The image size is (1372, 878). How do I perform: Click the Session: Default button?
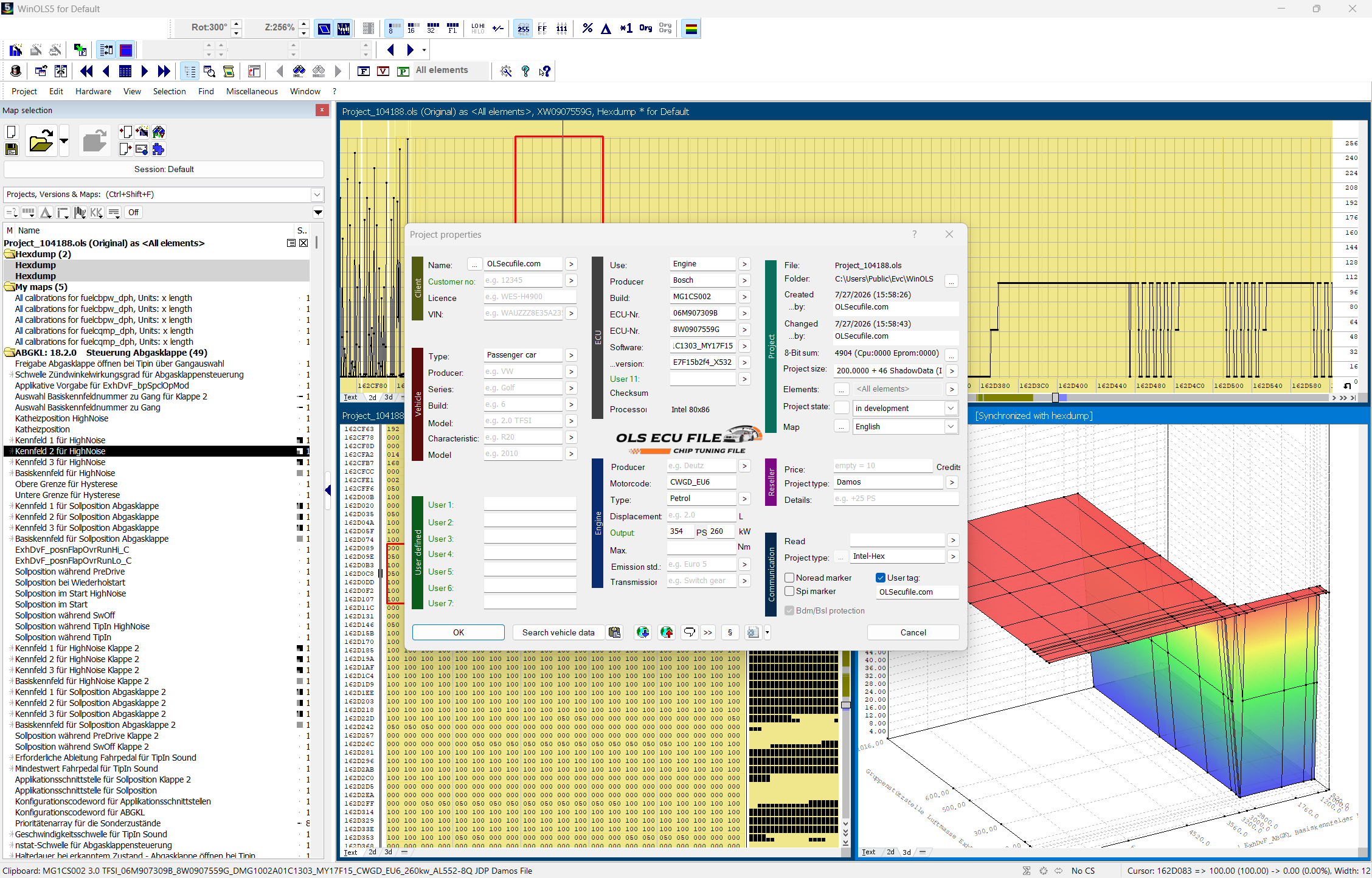click(x=164, y=169)
